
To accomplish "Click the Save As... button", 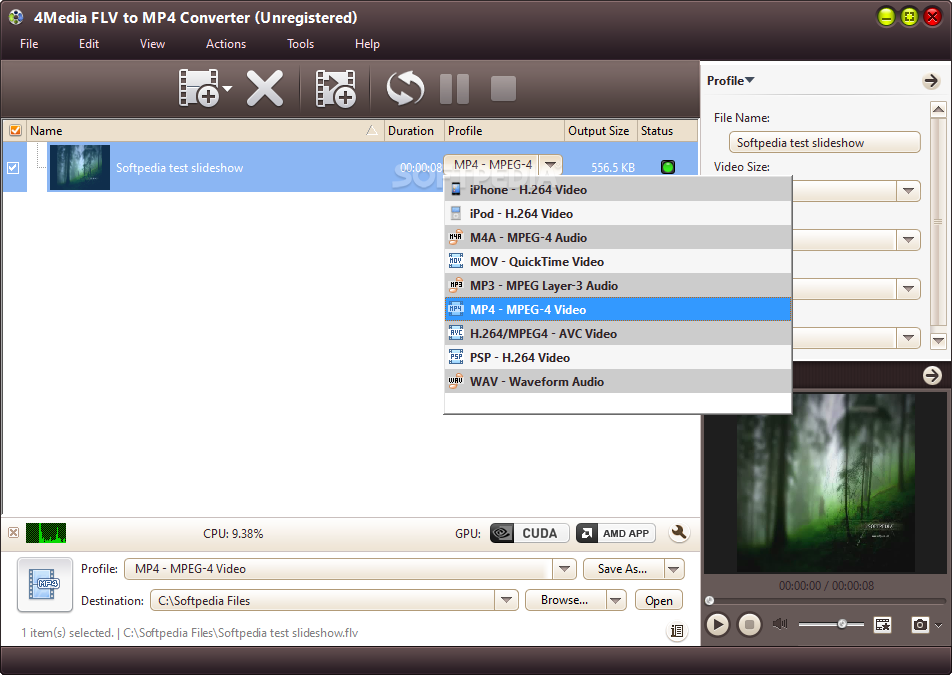I will (x=623, y=569).
